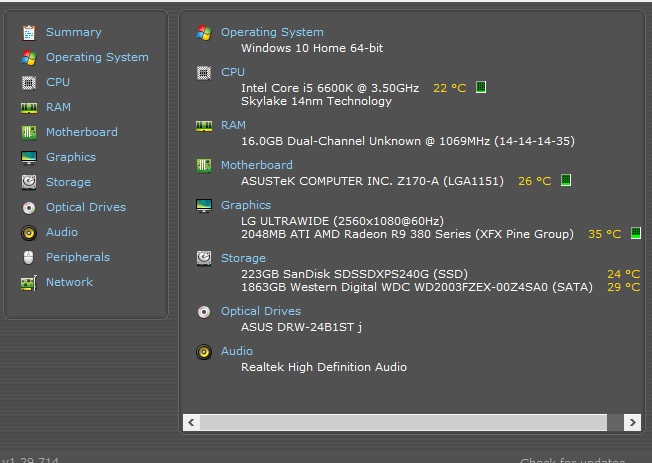Click the horizontal scrollbar thumb
The width and height of the screenshot is (652, 463).
pyautogui.click(x=403, y=422)
